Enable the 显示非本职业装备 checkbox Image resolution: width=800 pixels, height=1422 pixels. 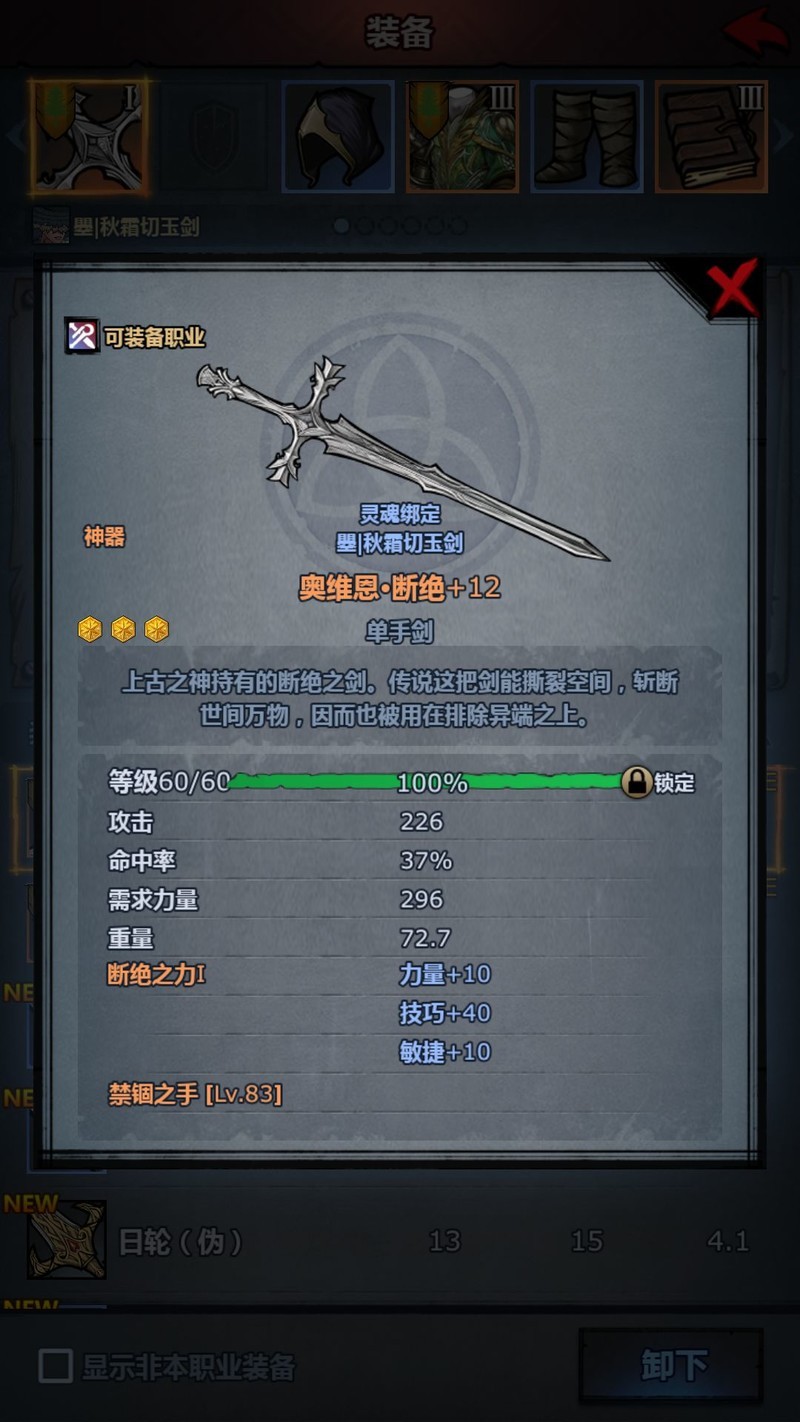coord(55,1366)
